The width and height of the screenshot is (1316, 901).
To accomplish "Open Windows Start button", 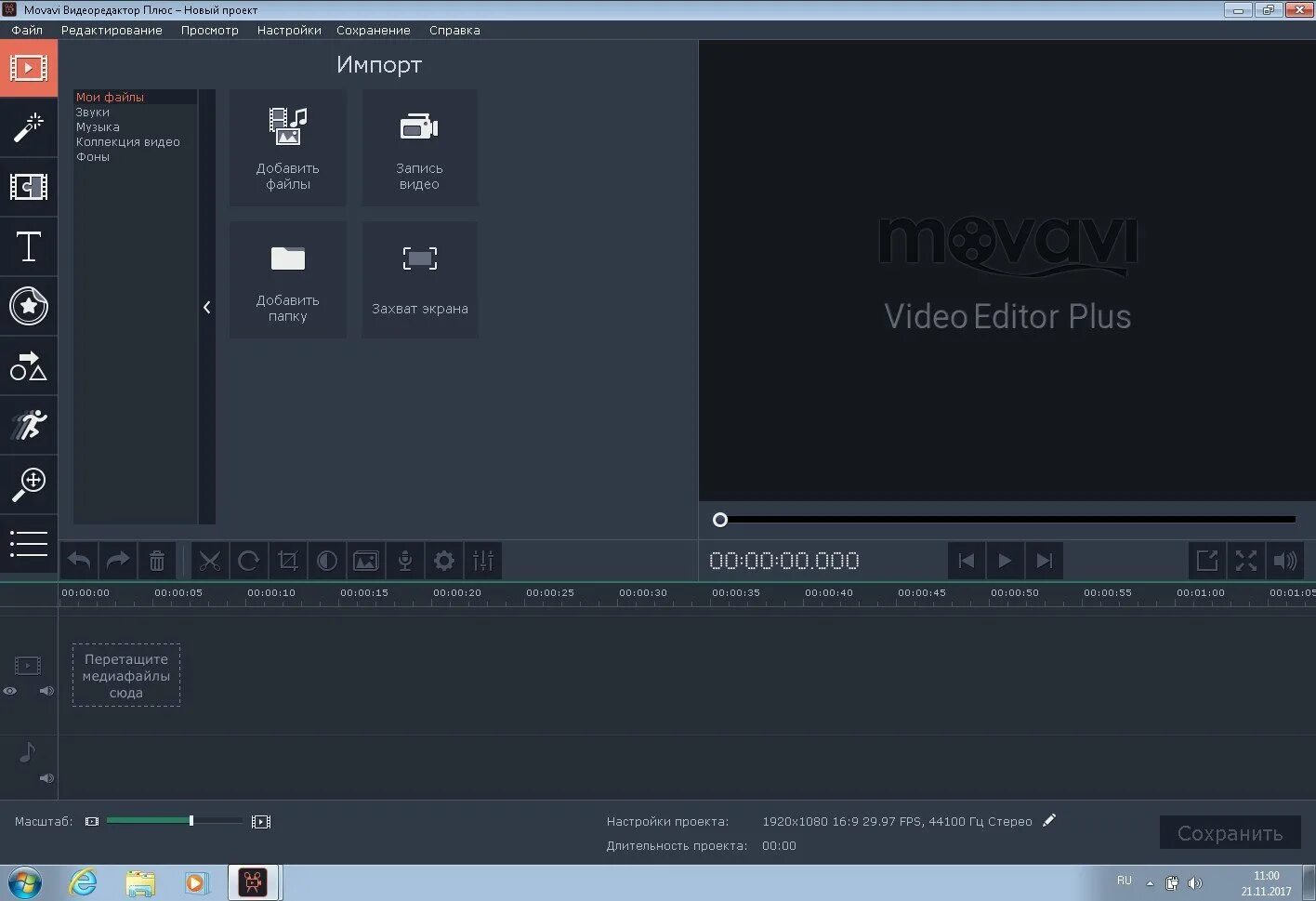I will 25,882.
